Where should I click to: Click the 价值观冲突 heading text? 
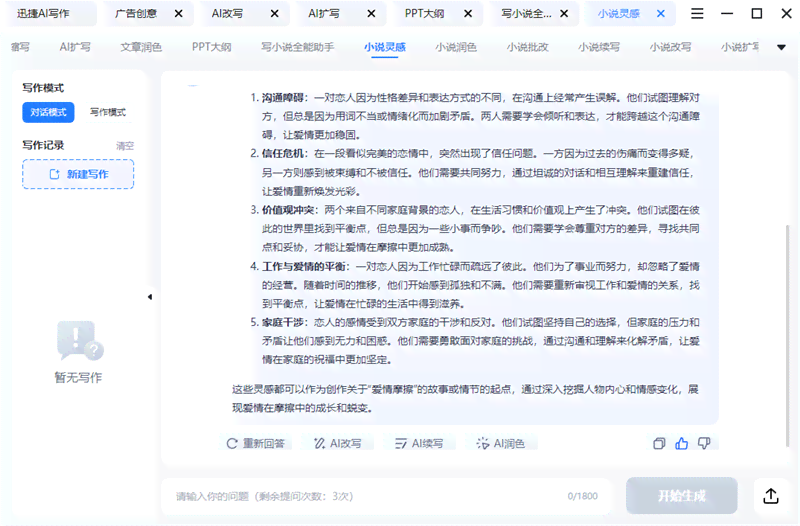(x=288, y=210)
